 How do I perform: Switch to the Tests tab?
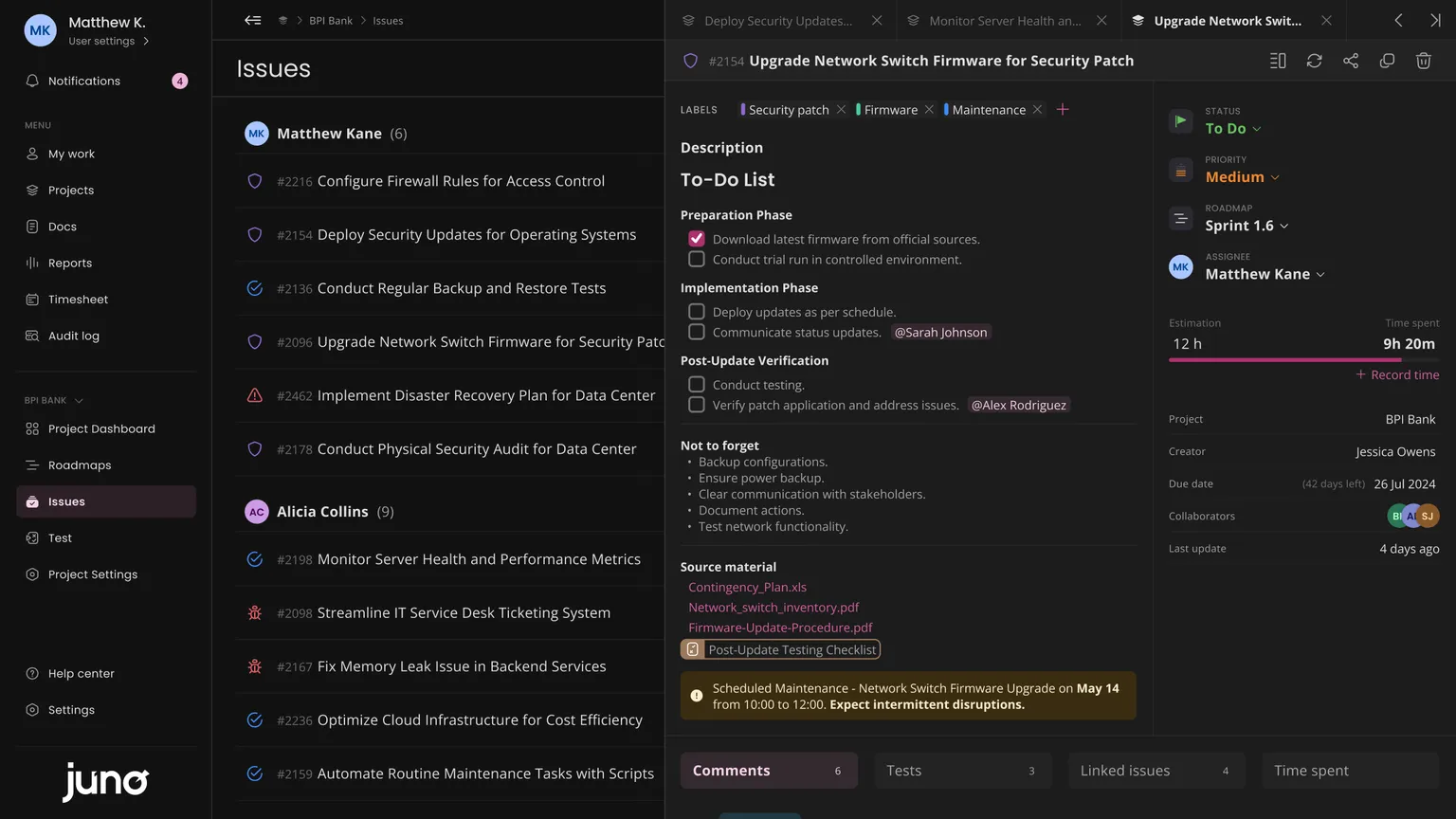[903, 770]
